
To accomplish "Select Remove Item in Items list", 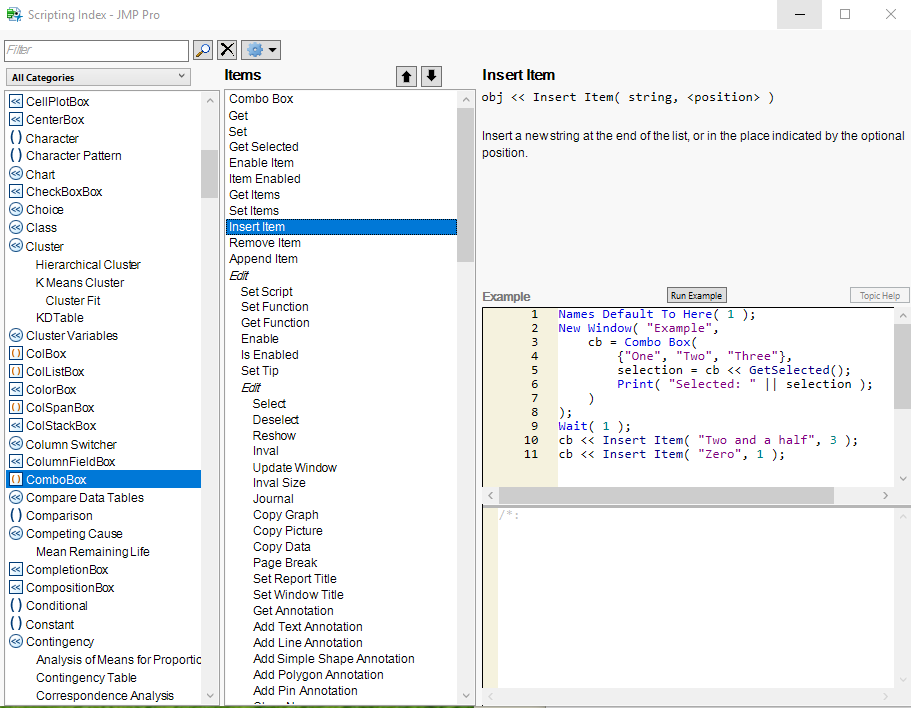I will tap(265, 243).
